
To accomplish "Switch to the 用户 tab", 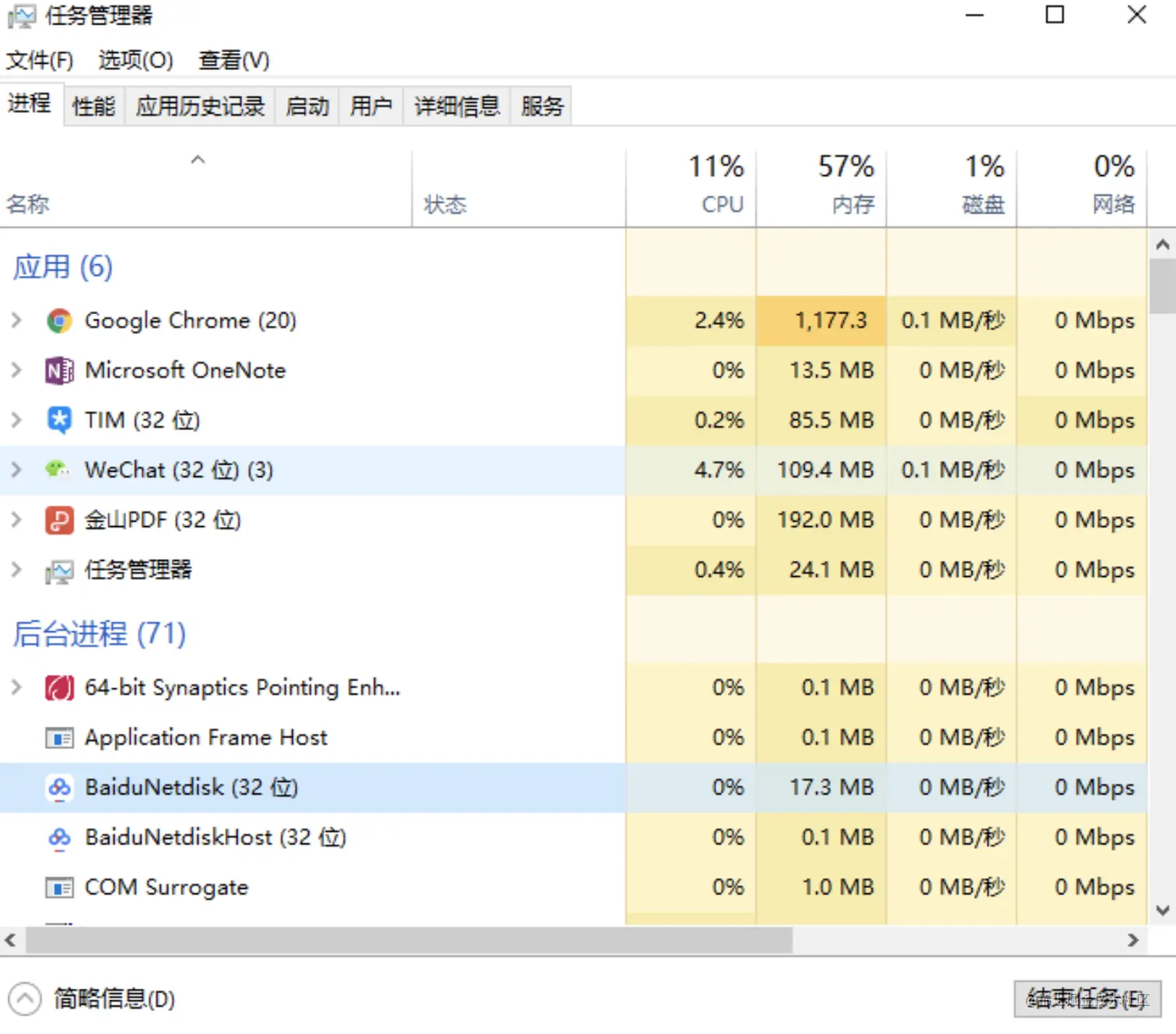I will 371,106.
